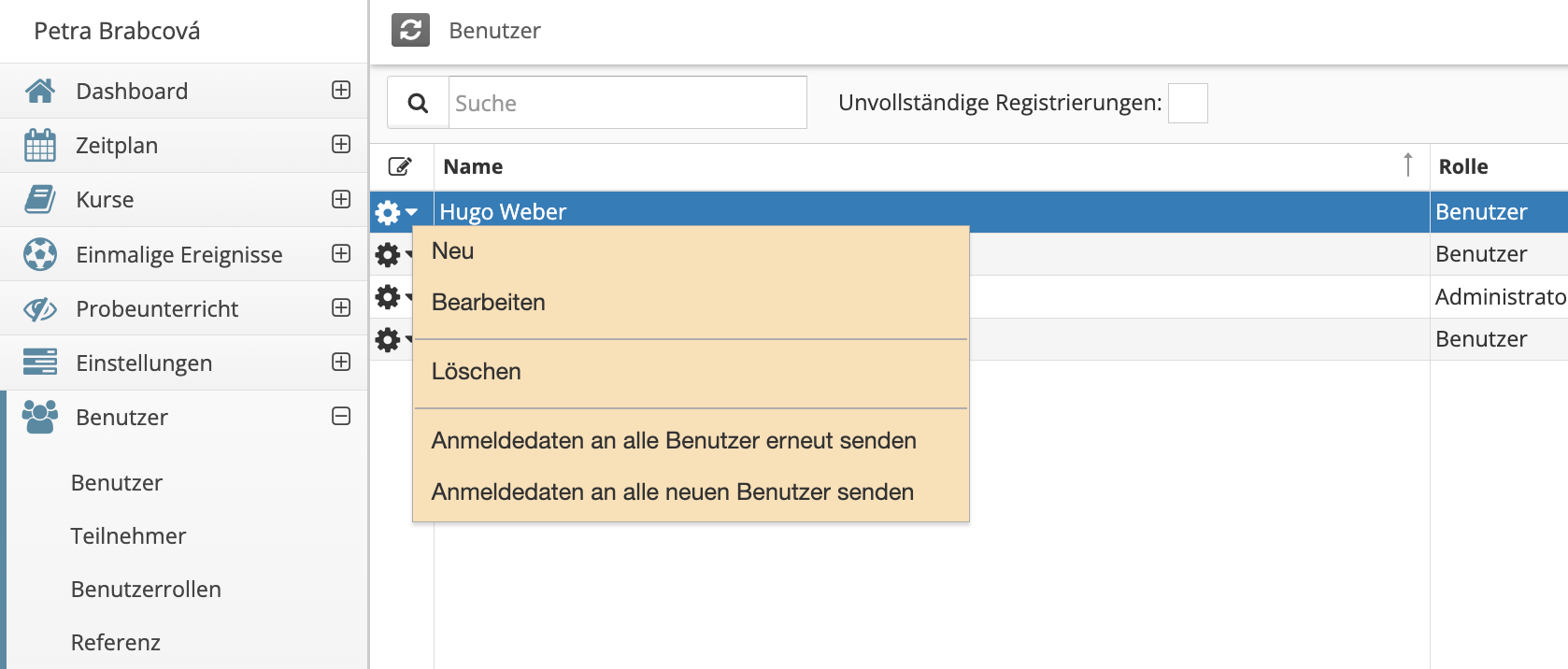The width and height of the screenshot is (1568, 669).
Task: Click the refresh icon beside Benutzer title
Action: pos(410,30)
